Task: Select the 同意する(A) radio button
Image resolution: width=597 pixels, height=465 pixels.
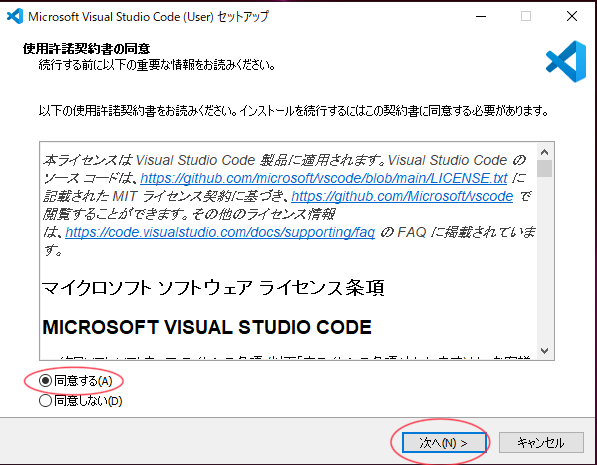Action: [x=45, y=380]
